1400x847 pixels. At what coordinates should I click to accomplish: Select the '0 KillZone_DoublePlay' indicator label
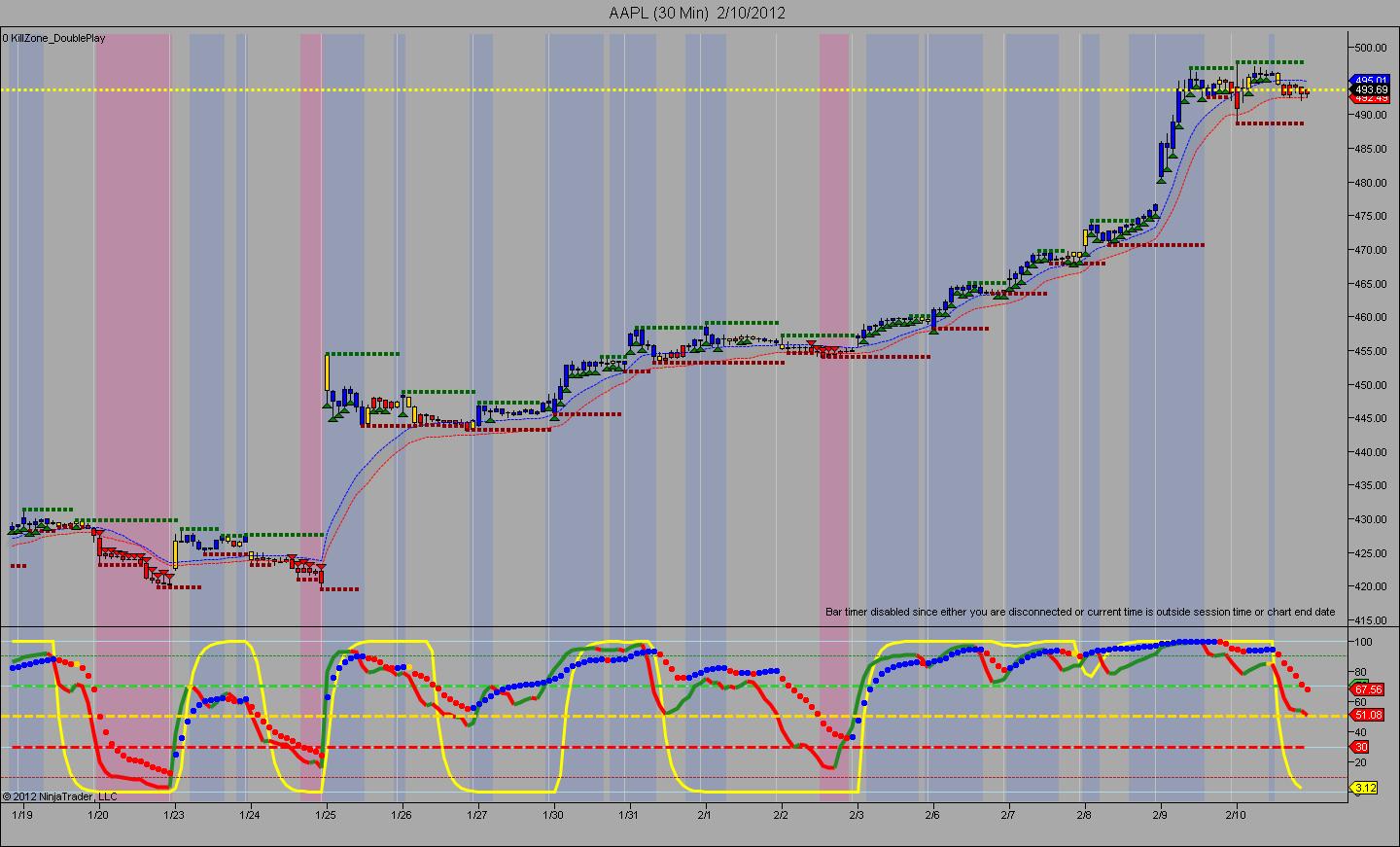click(x=53, y=39)
